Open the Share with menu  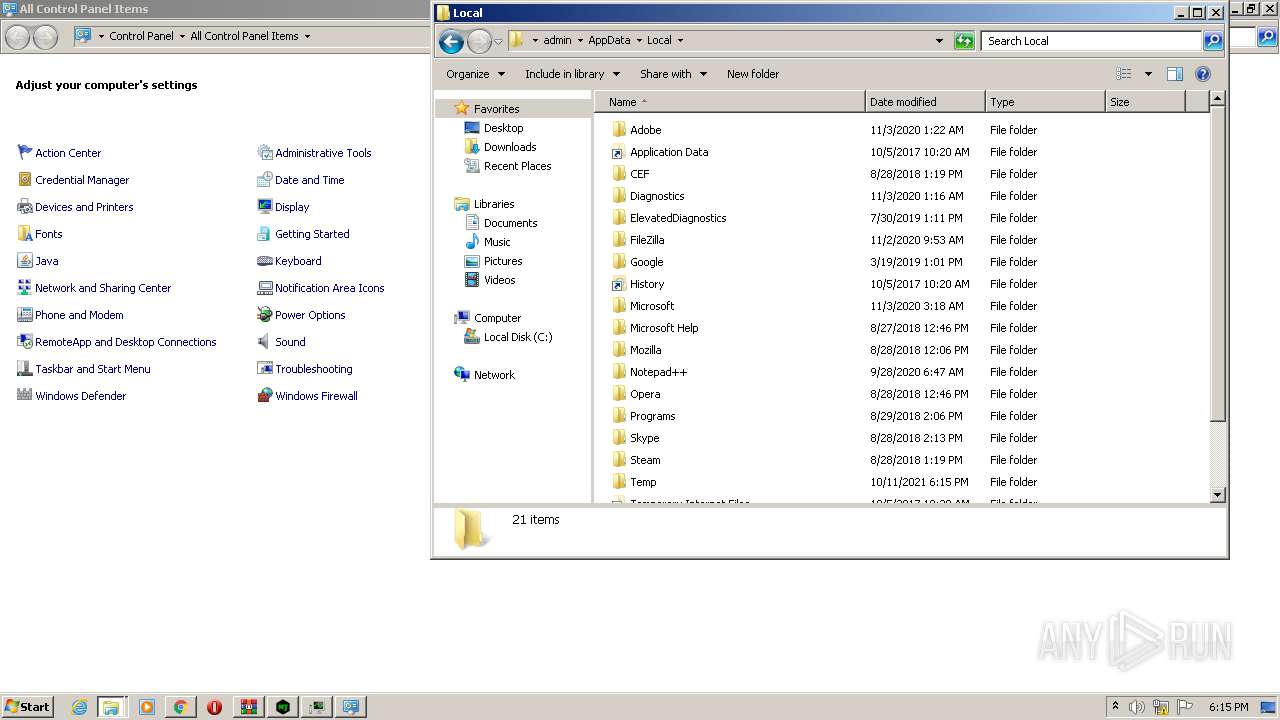[x=673, y=74]
